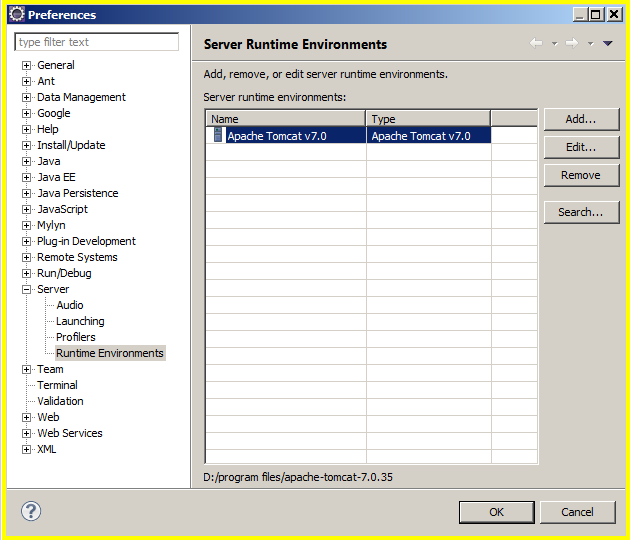Expand the Remote Systems node

click(26, 257)
